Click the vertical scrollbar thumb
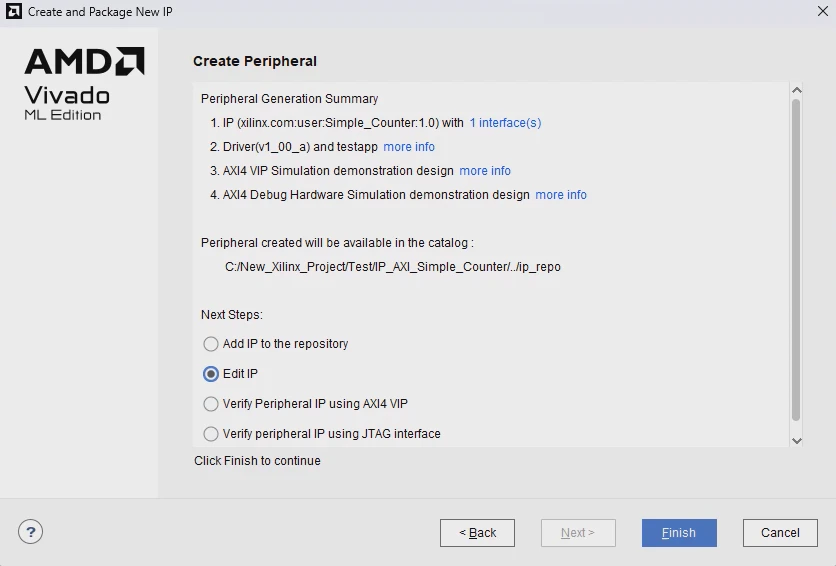The width and height of the screenshot is (836, 566). tap(796, 260)
